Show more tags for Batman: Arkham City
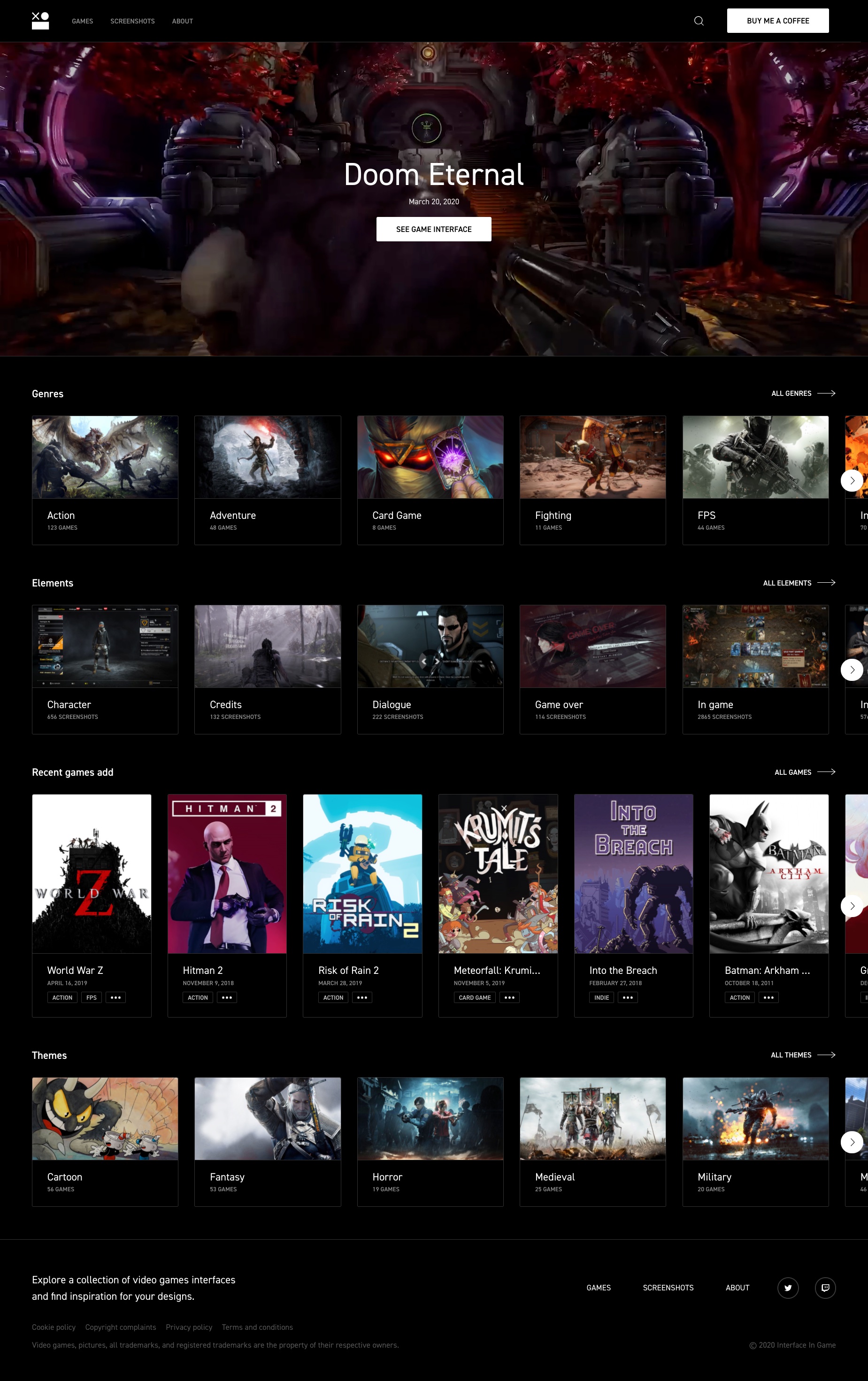Screen dimensions: 868x1381 (x=769, y=997)
